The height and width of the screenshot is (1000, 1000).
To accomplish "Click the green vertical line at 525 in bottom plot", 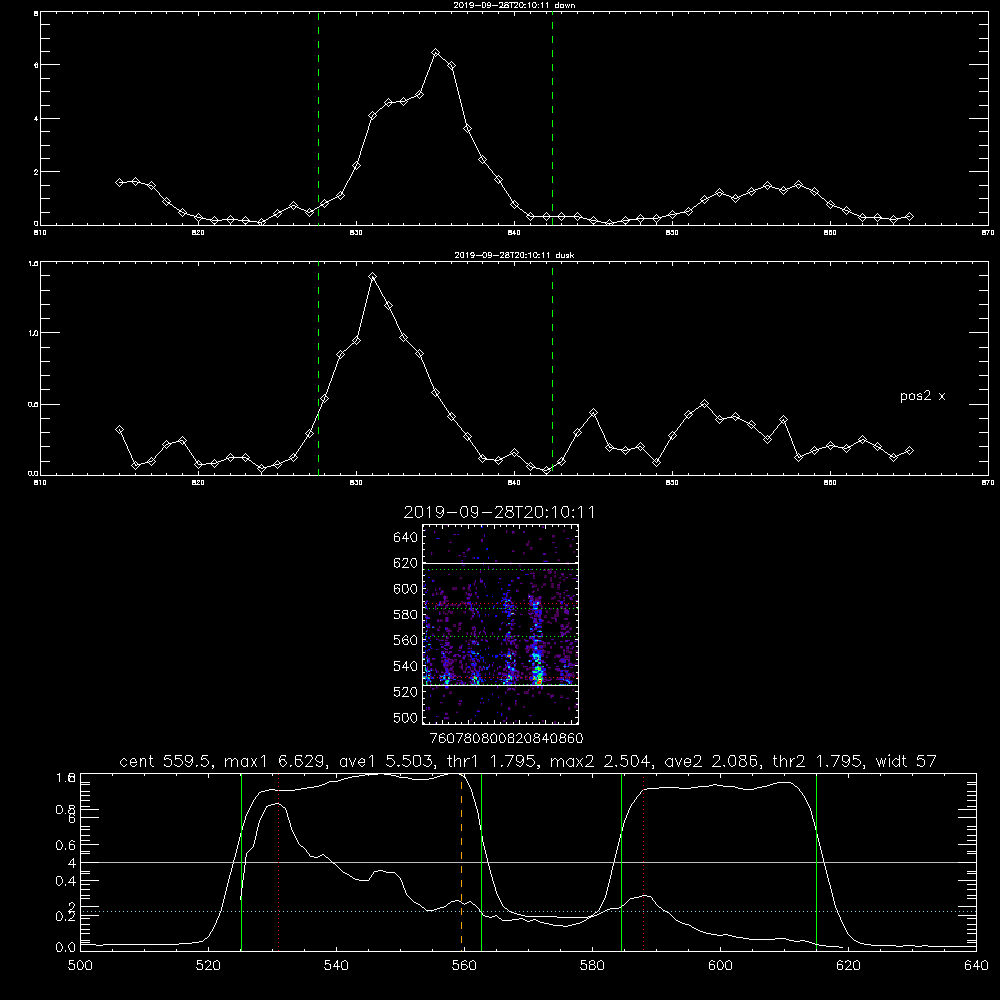I will (x=241, y=861).
